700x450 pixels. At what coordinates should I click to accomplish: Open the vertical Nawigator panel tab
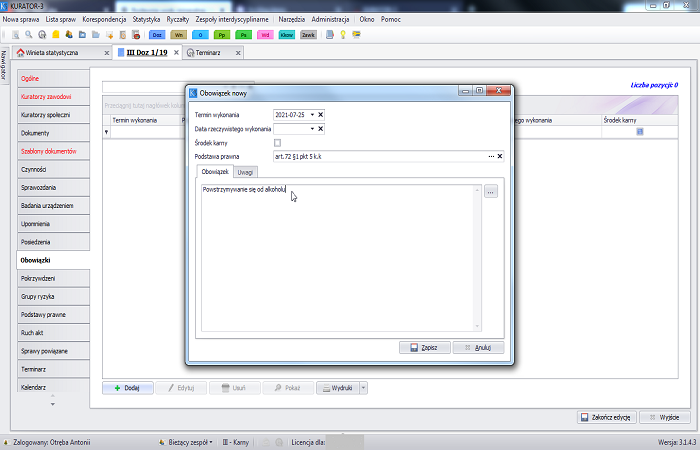(4, 65)
